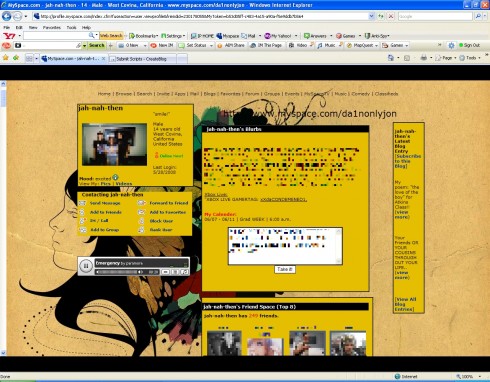
Task: Mute the music player speaker icon
Action: click(141, 272)
